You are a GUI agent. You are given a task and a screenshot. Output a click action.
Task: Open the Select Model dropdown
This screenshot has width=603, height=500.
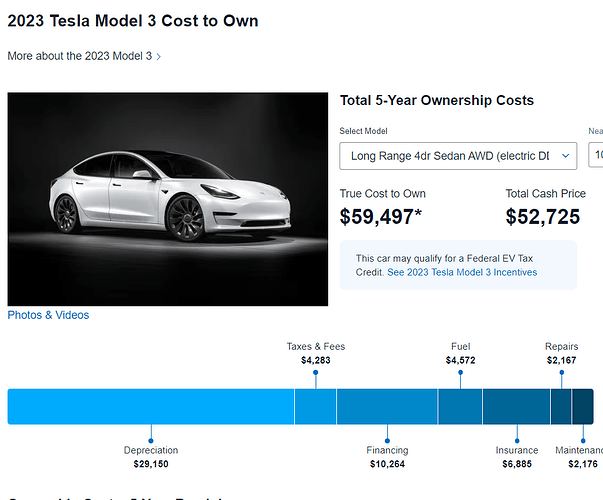pos(449,156)
